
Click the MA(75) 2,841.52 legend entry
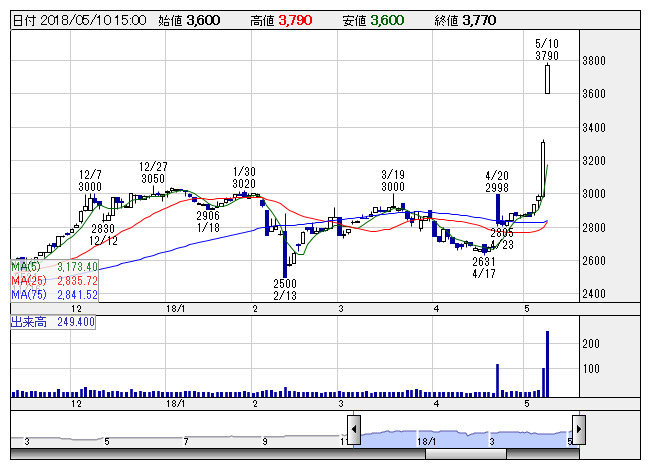pos(54,295)
